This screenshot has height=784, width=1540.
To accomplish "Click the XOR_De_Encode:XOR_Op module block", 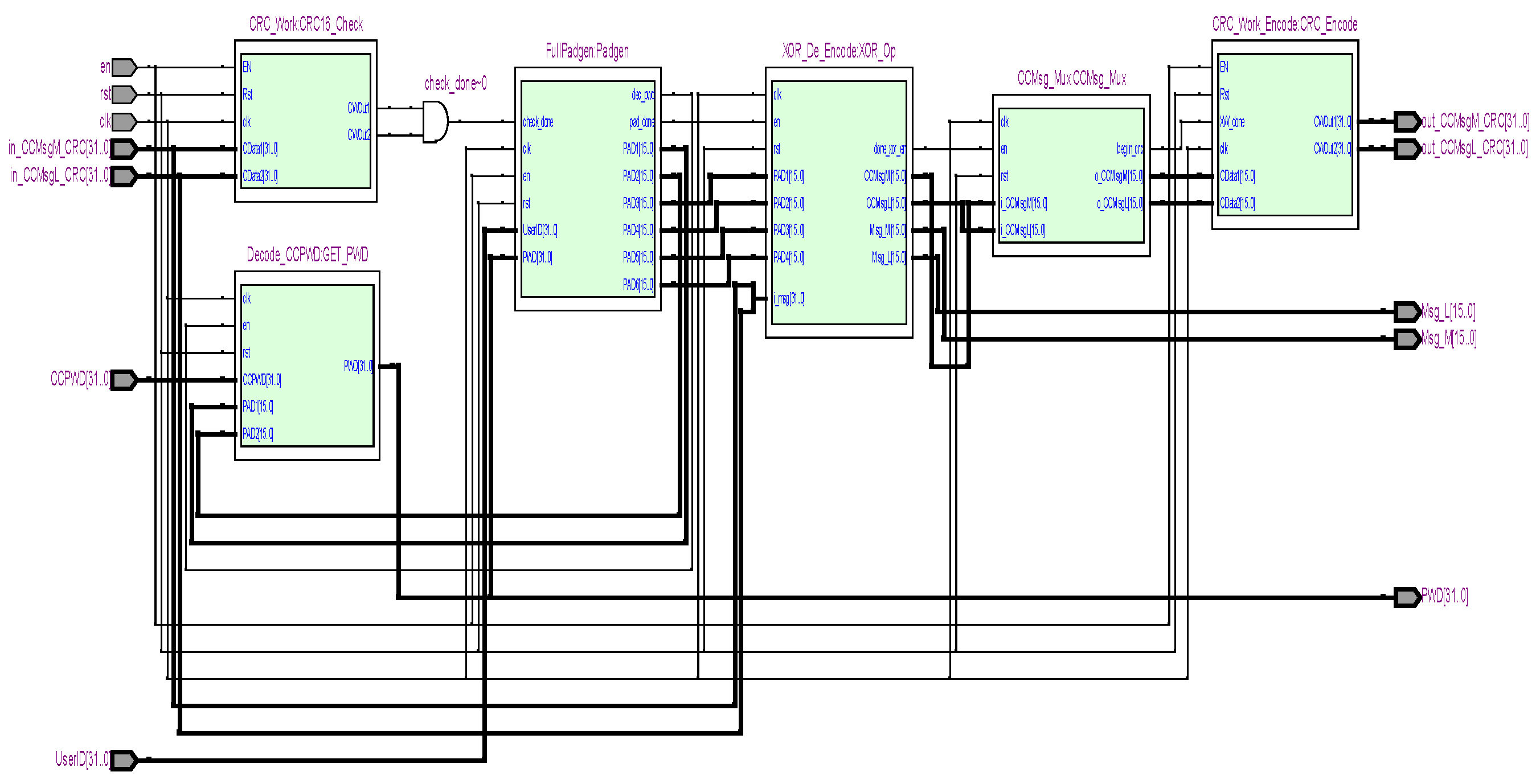I will click(839, 203).
